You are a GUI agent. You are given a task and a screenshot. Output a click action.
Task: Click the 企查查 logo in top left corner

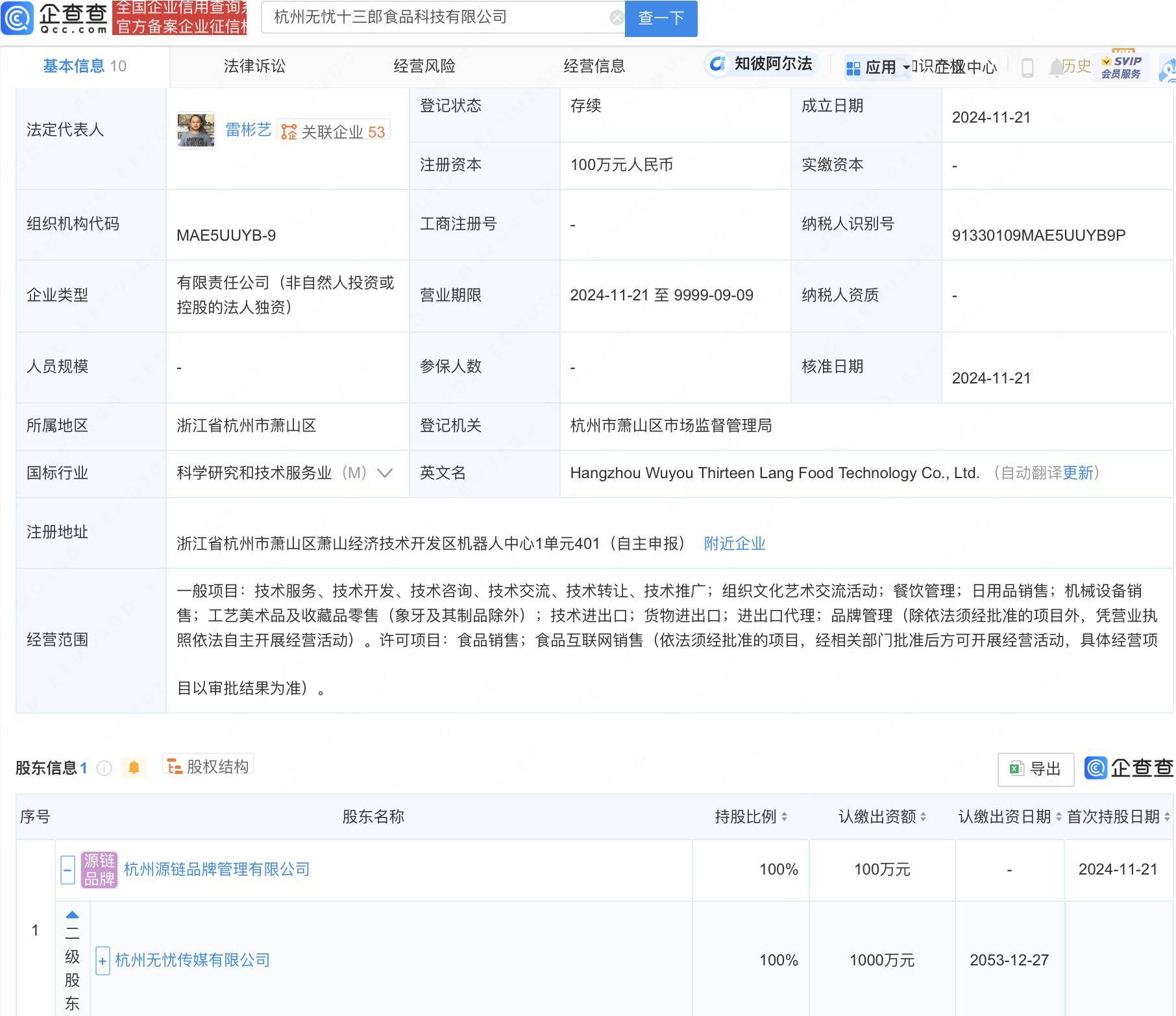click(x=55, y=18)
